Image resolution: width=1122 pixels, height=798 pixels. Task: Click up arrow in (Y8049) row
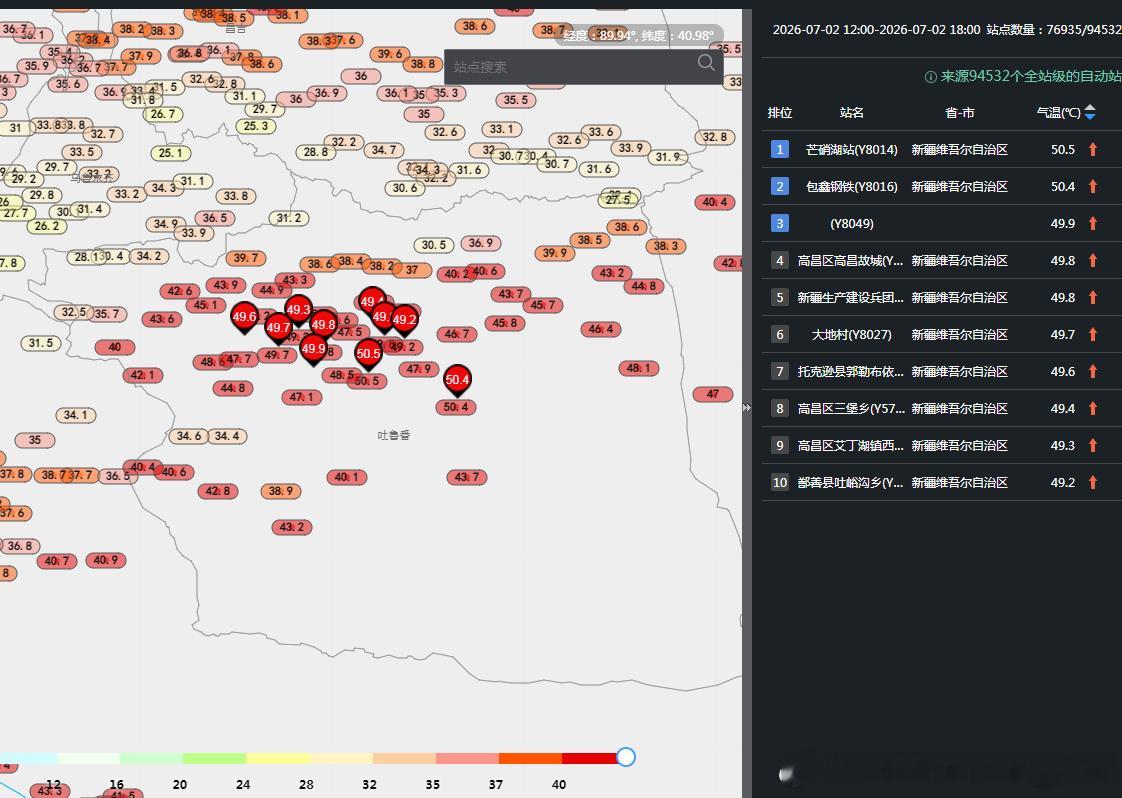click(x=1093, y=223)
